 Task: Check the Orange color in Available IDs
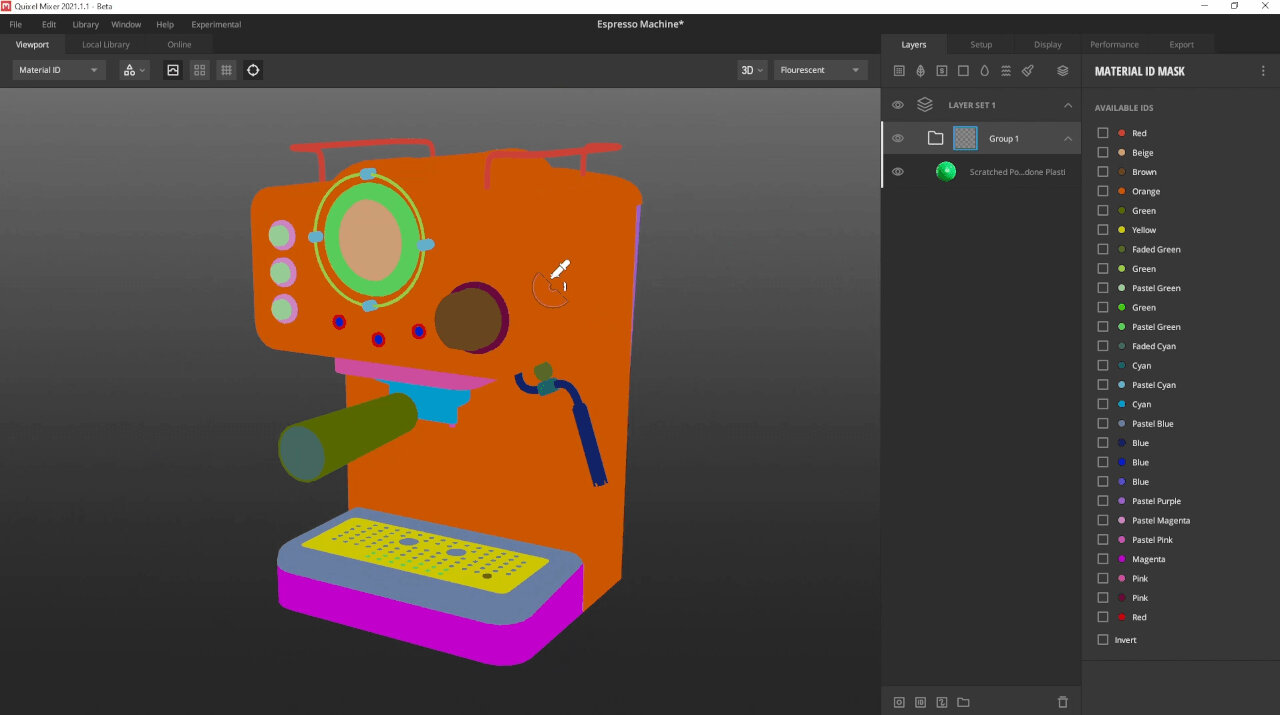tap(1101, 191)
